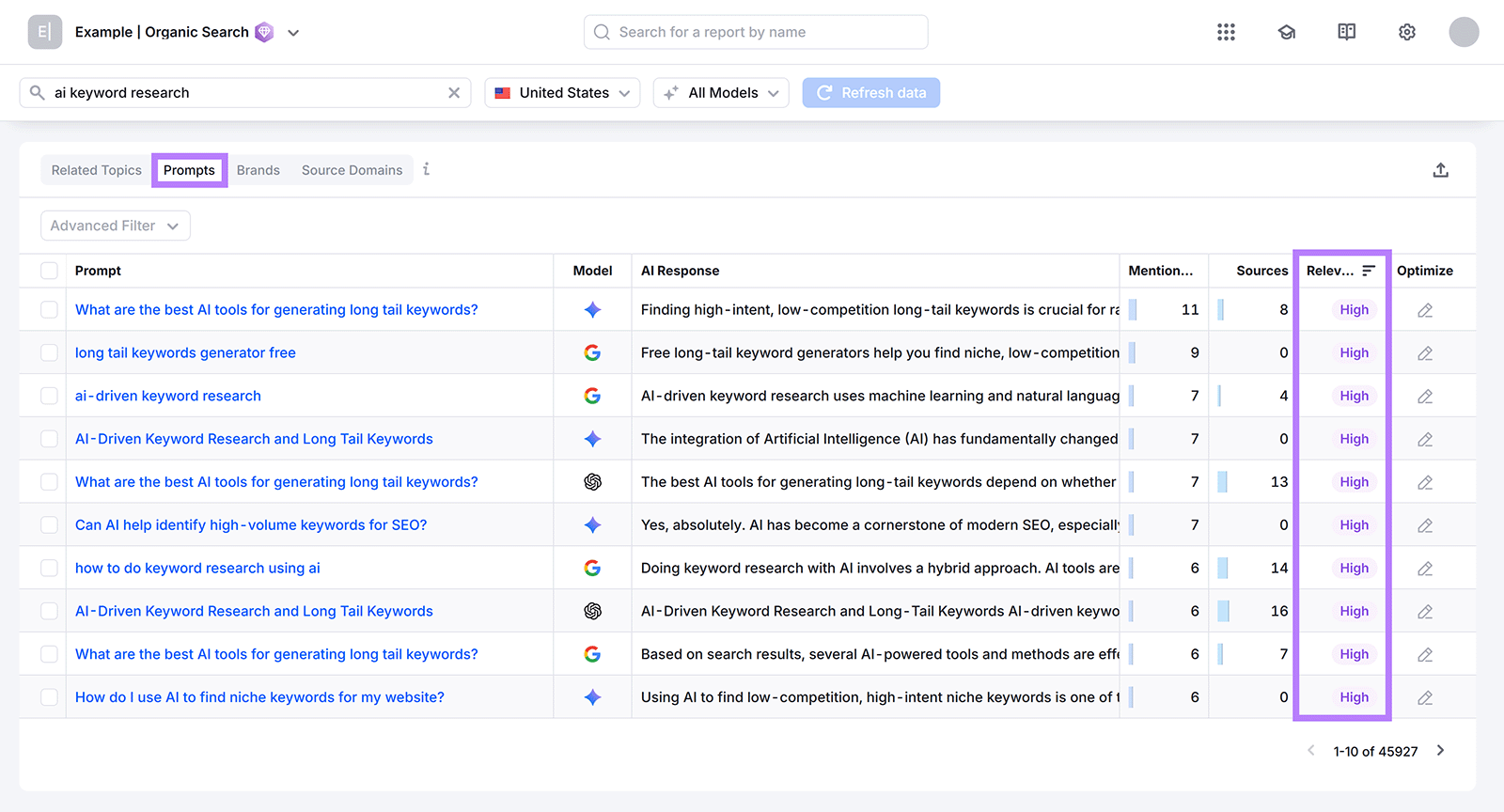
Task: Click the mentions bar for the row with 11 mentions
Action: coord(1133,309)
